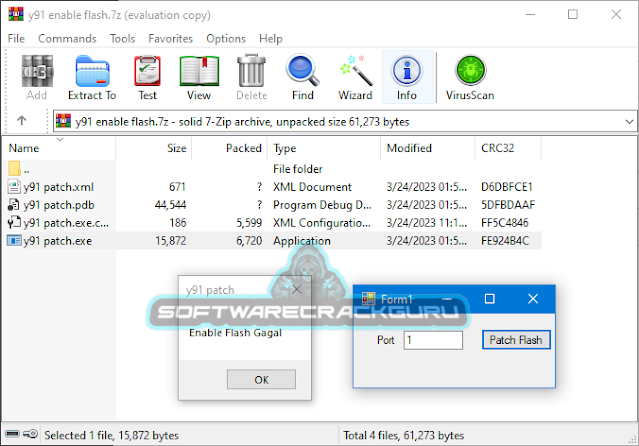Select the y91 patch.pdb file name

point(59,205)
